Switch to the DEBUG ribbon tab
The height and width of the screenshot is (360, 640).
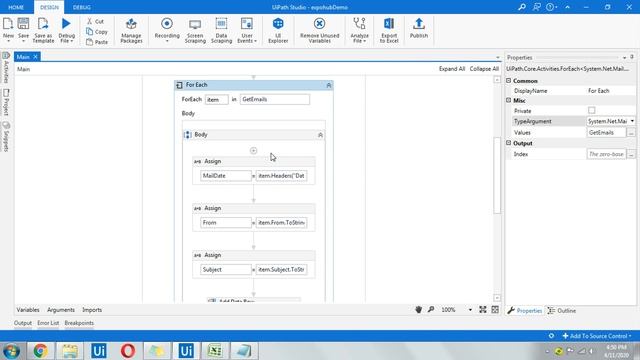pyautogui.click(x=82, y=7)
